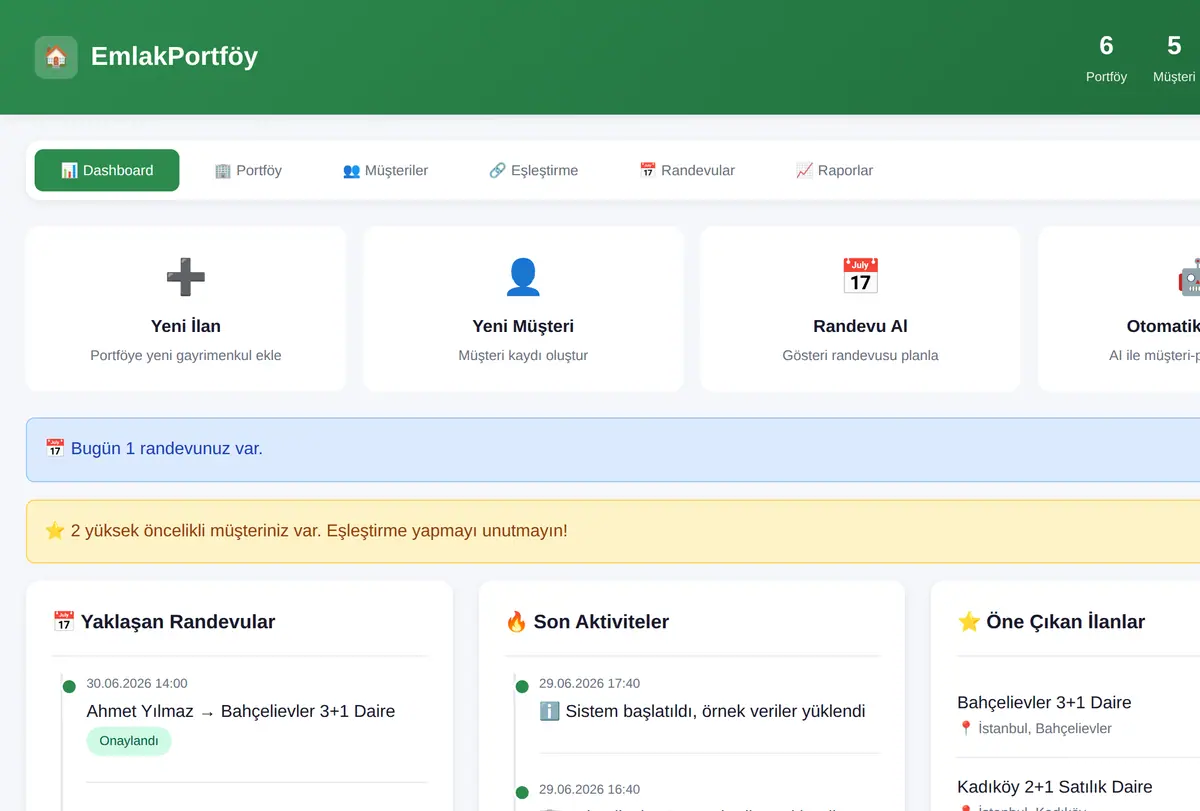The width and height of the screenshot is (1200, 811).
Task: Click the star icon in high-priority alert
Action: (x=55, y=531)
